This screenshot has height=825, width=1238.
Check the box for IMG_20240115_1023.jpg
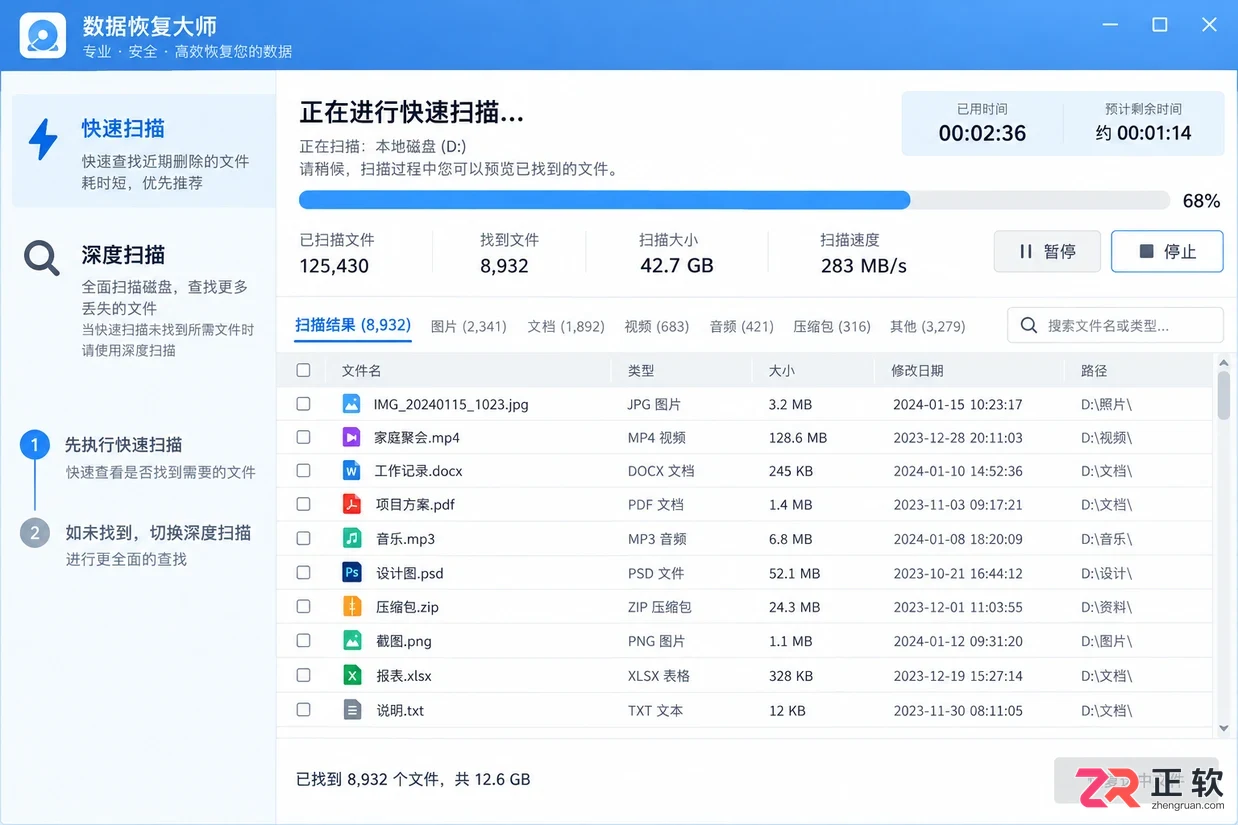[x=303, y=404]
